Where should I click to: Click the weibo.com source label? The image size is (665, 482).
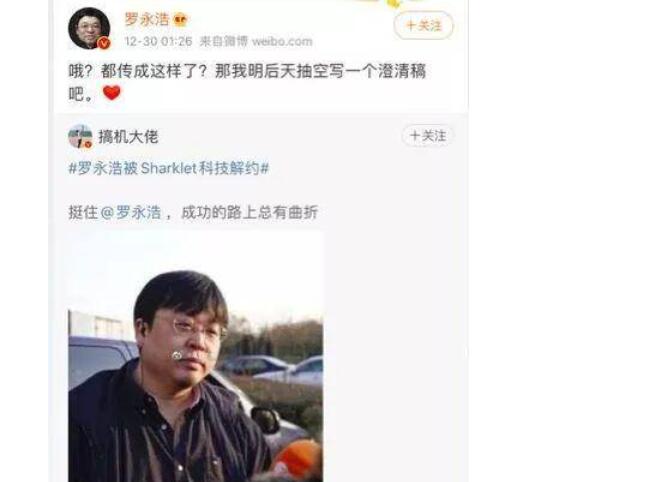(x=282, y=41)
